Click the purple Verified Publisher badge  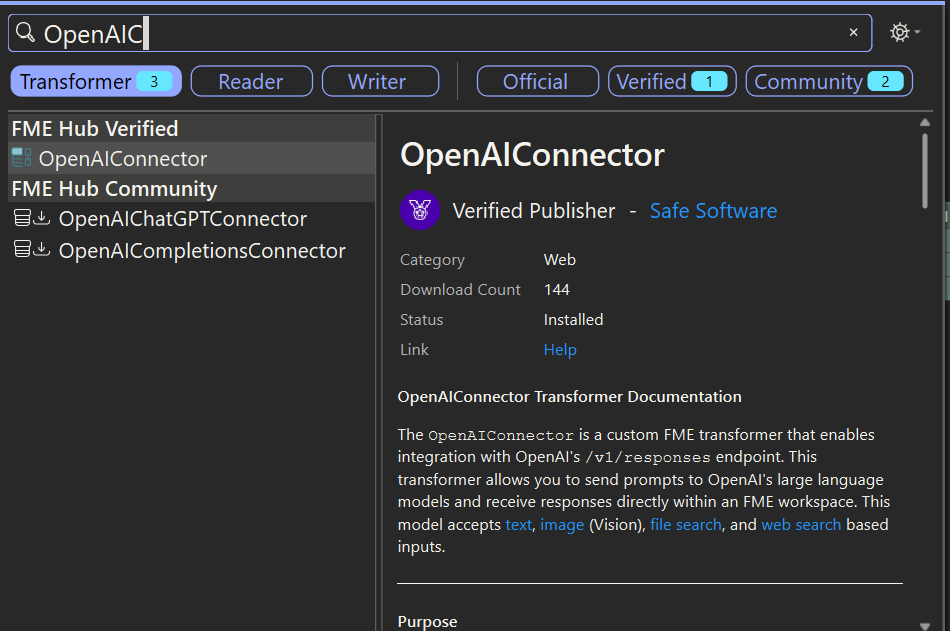[420, 210]
